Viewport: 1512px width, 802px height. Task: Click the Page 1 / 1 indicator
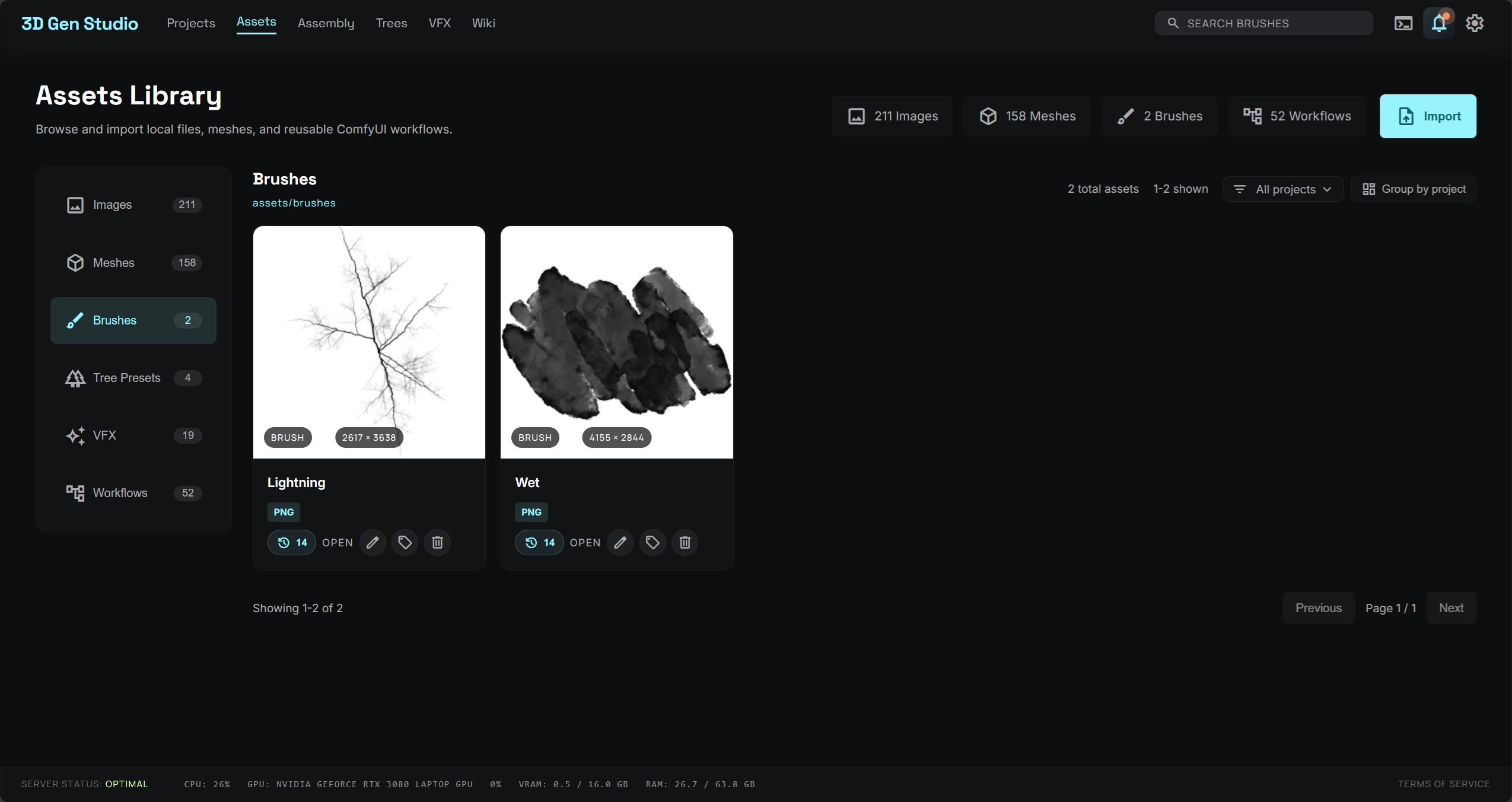pyautogui.click(x=1390, y=608)
